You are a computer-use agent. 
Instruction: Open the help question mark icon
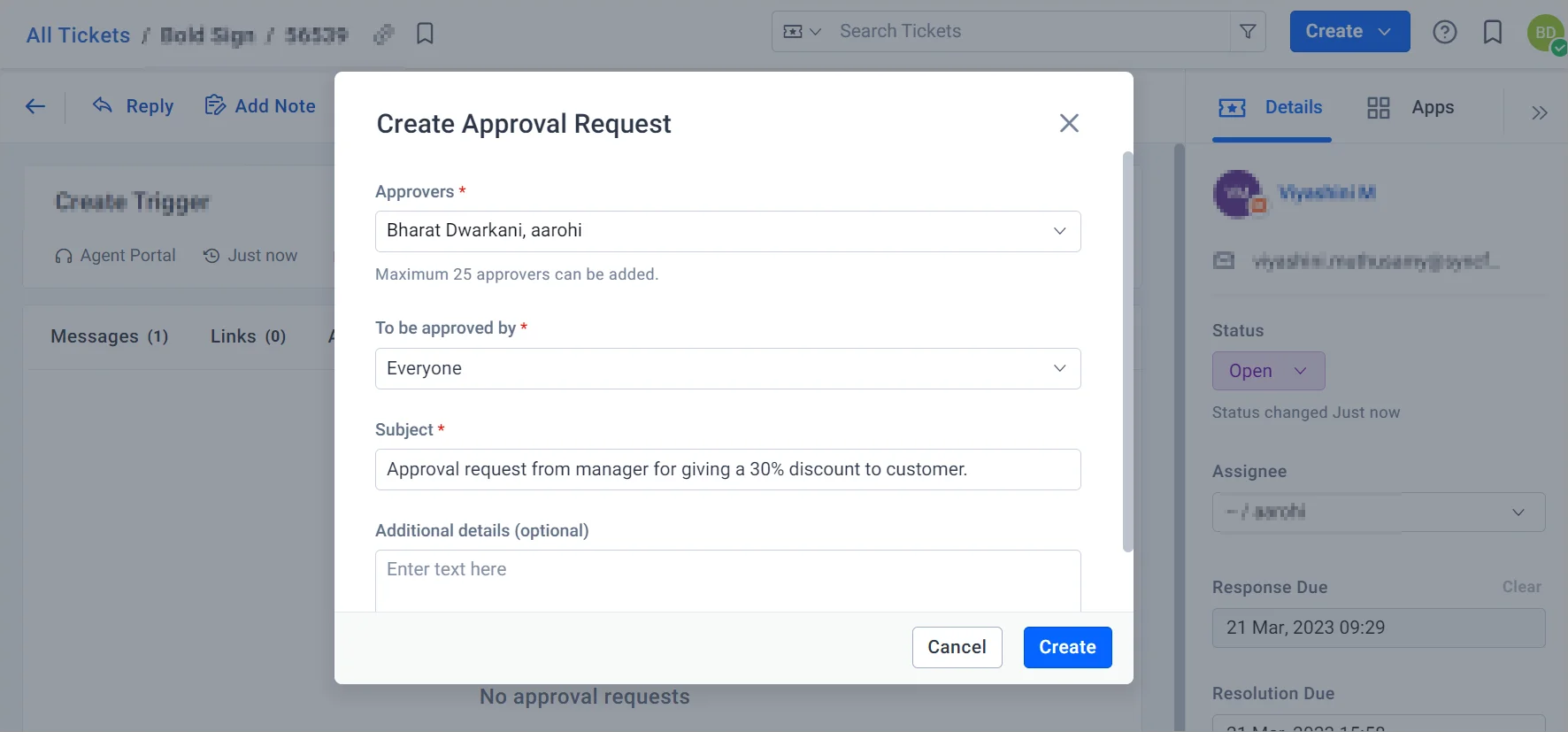[1444, 32]
